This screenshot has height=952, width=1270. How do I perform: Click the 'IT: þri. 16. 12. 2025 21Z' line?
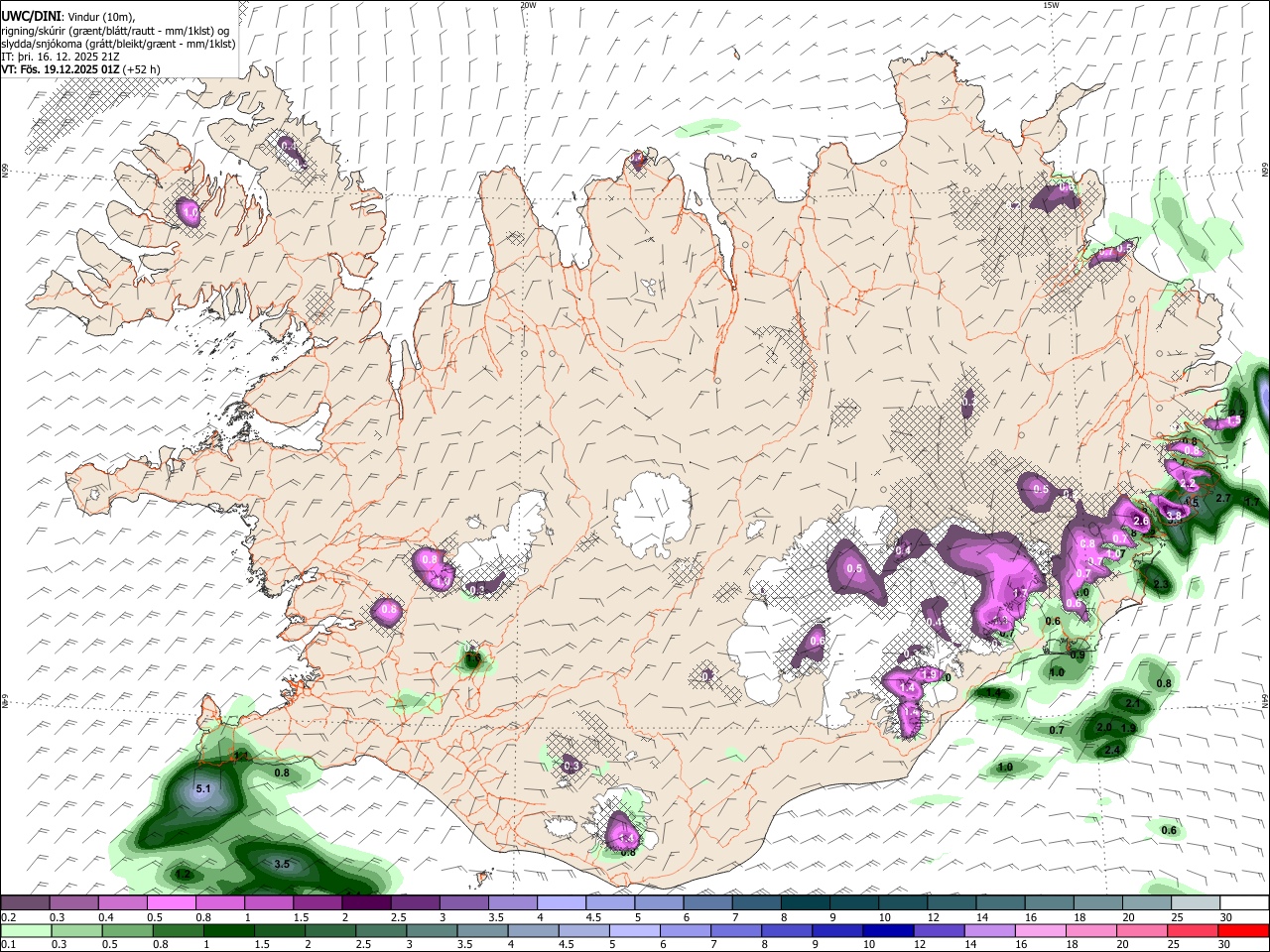[x=62, y=57]
